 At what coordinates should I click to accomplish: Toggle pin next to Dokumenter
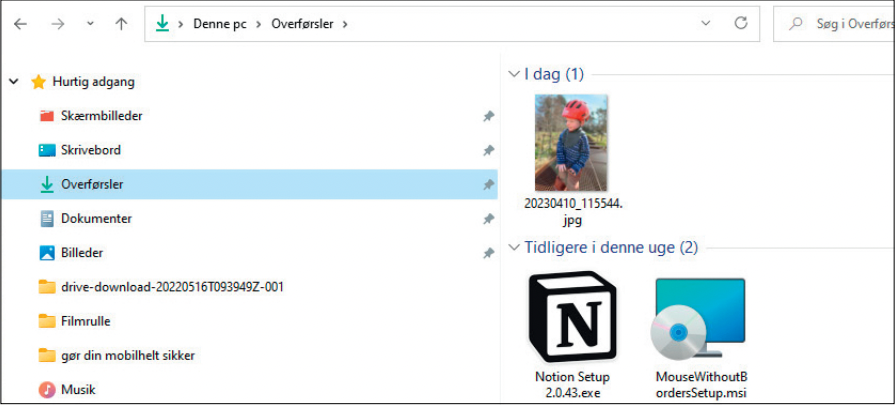[x=488, y=219]
